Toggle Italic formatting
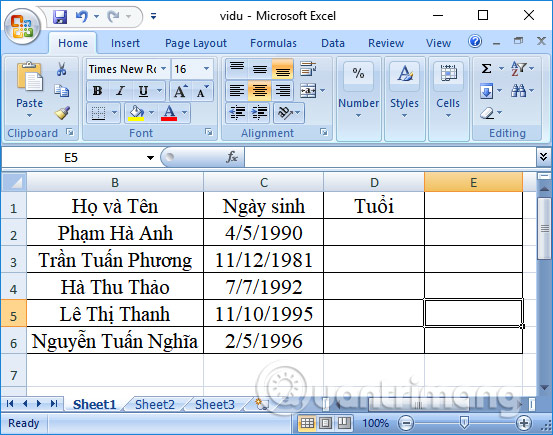This screenshot has height=435, width=553. click(x=120, y=91)
